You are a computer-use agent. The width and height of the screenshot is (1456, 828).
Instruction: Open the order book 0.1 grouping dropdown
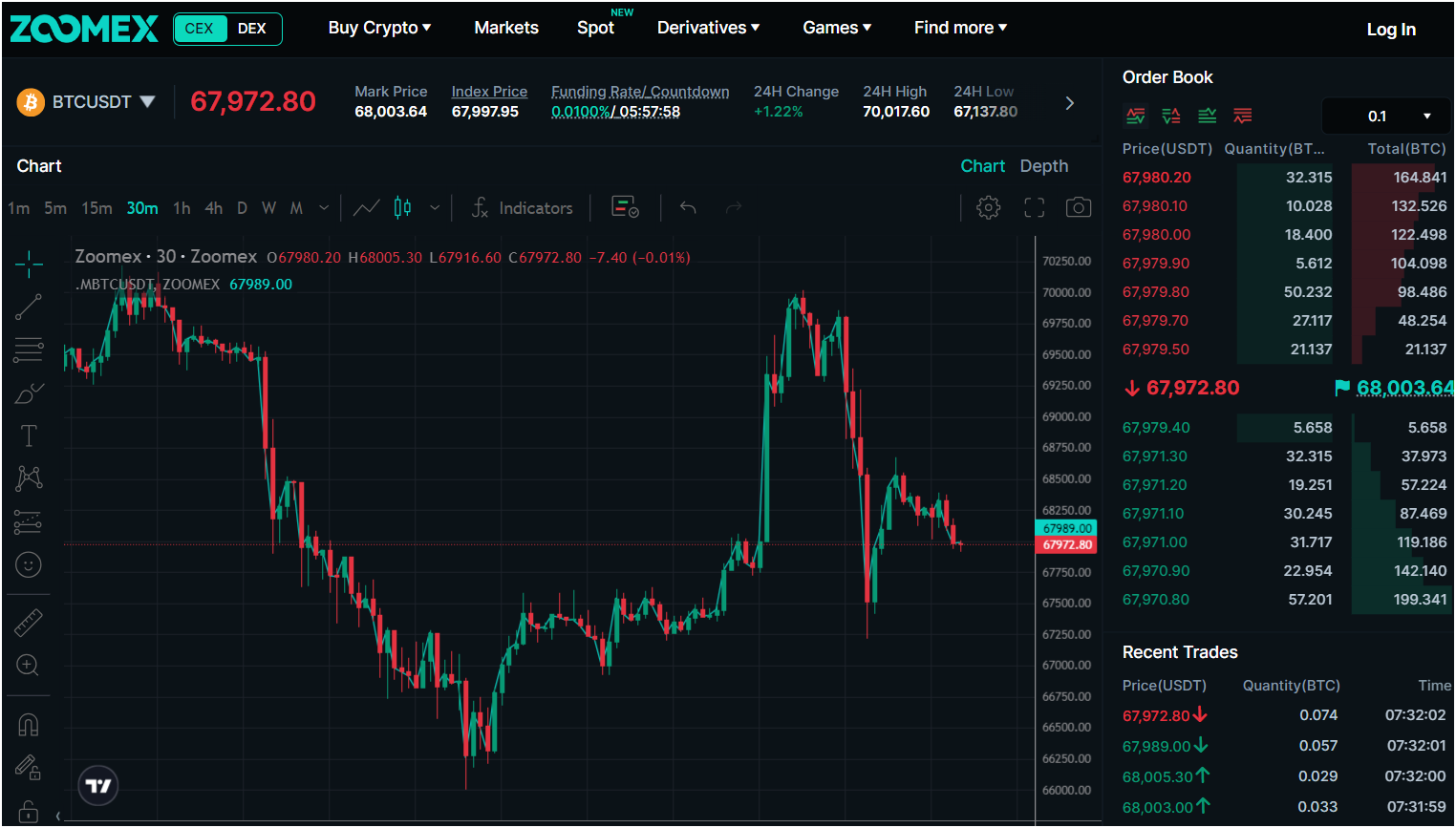[1387, 117]
